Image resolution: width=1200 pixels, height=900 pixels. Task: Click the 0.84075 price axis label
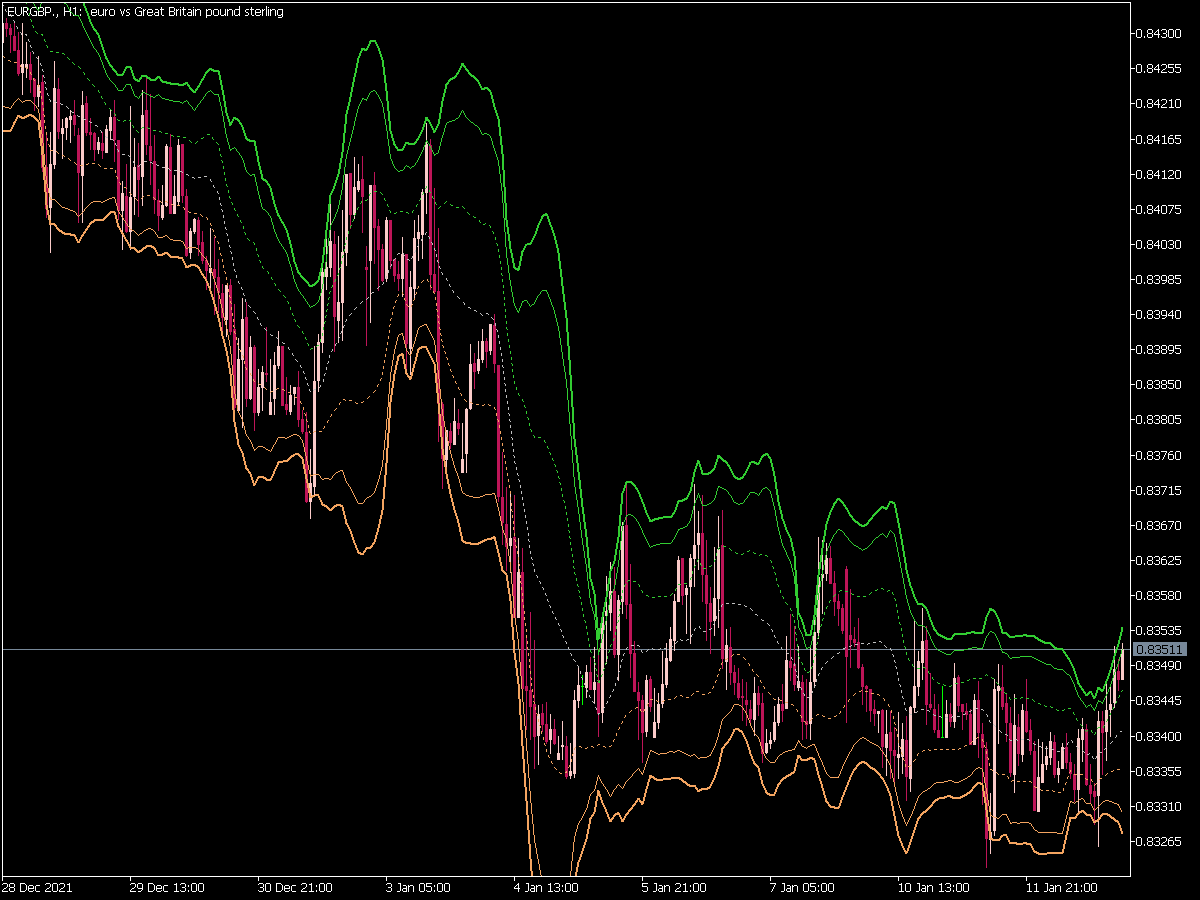click(x=1160, y=209)
